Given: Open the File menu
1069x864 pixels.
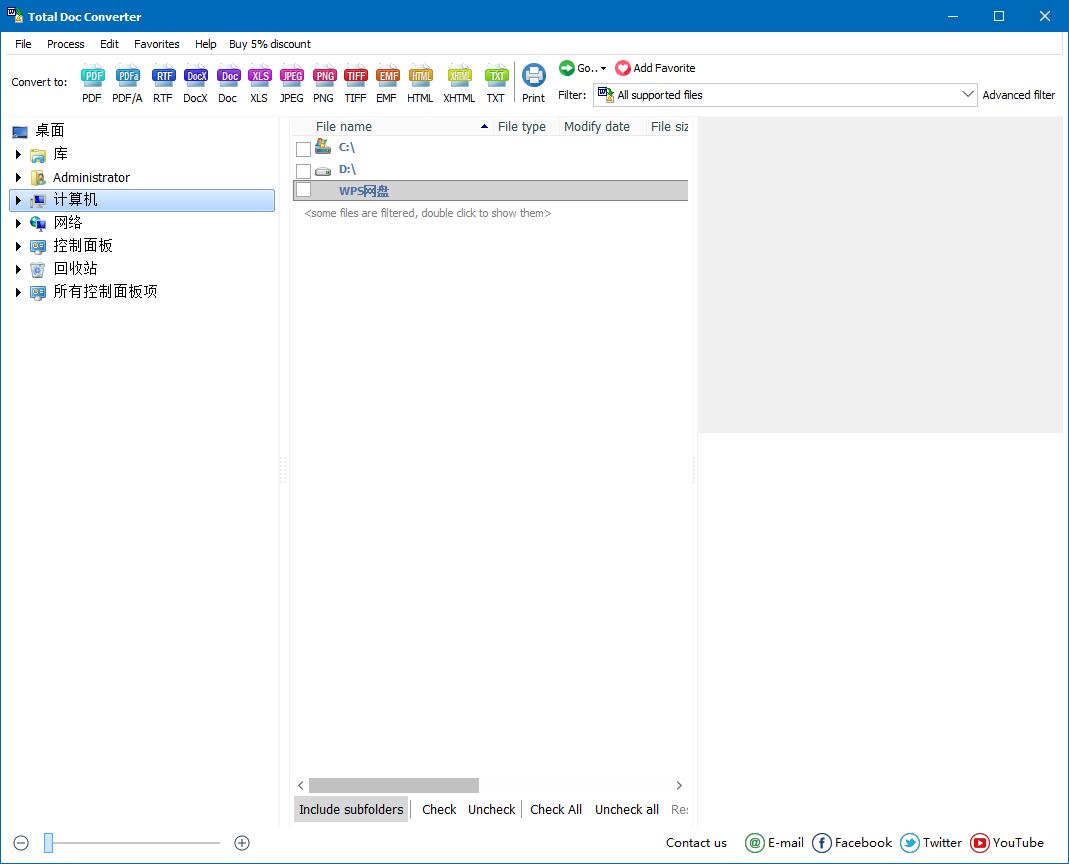Looking at the screenshot, I should (23, 44).
